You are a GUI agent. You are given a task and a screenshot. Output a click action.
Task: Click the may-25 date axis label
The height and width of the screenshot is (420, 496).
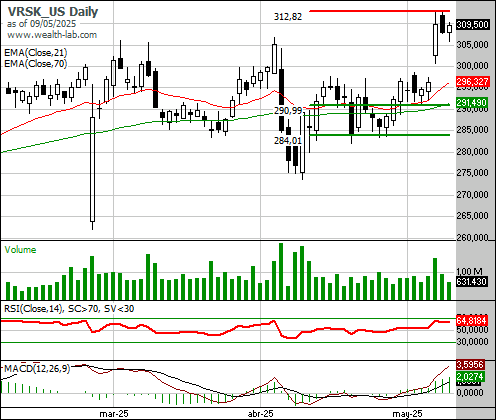click(407, 414)
